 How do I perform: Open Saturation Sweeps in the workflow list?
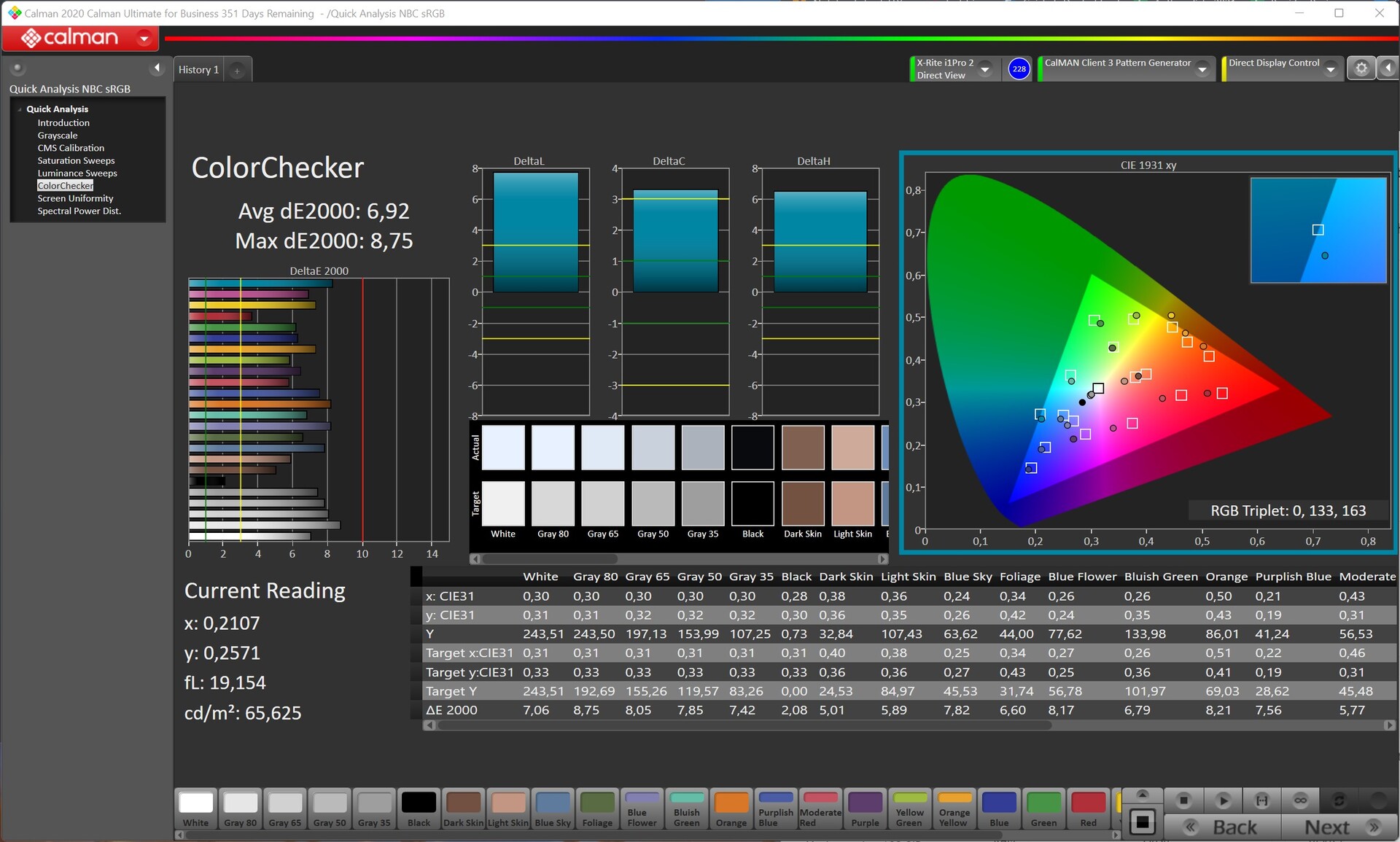76,160
